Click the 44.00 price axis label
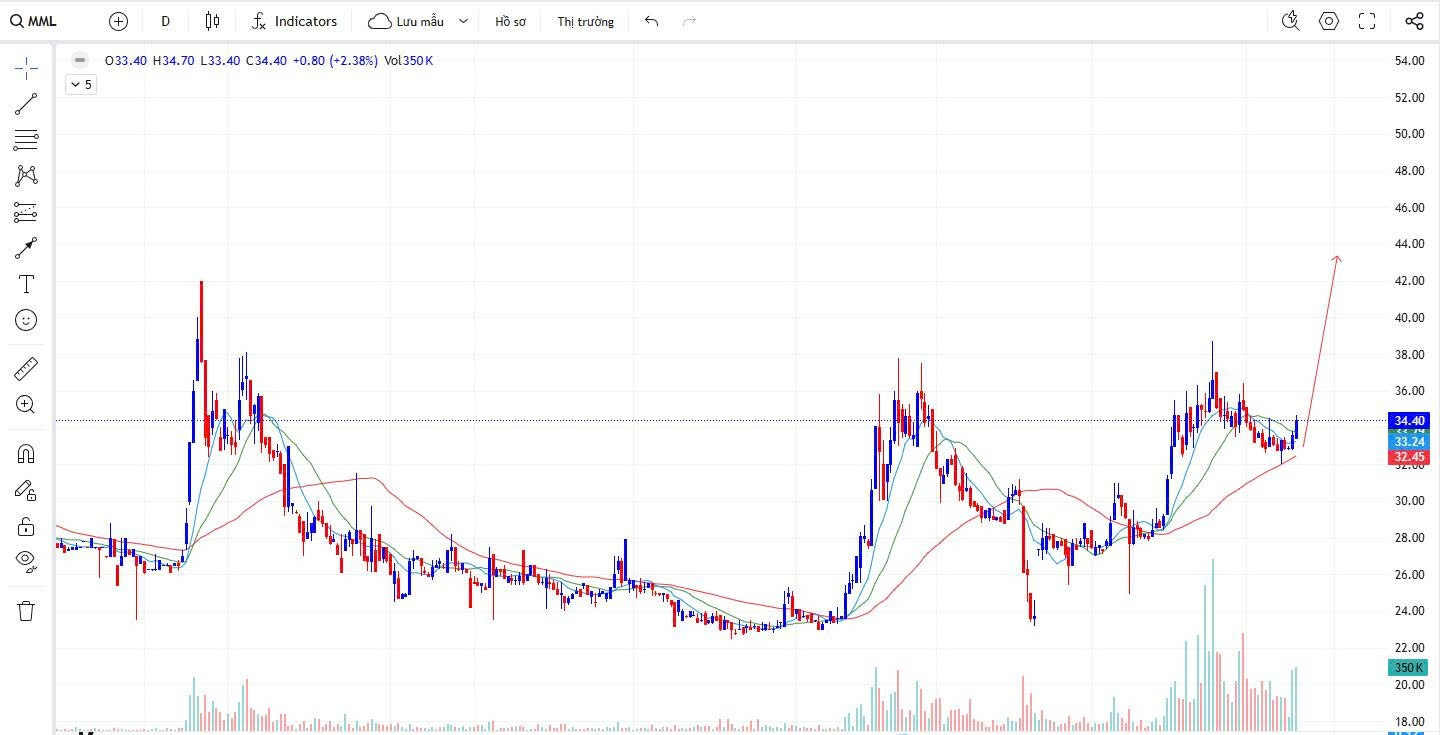Screen dimensions: 1440x735 [1410, 244]
